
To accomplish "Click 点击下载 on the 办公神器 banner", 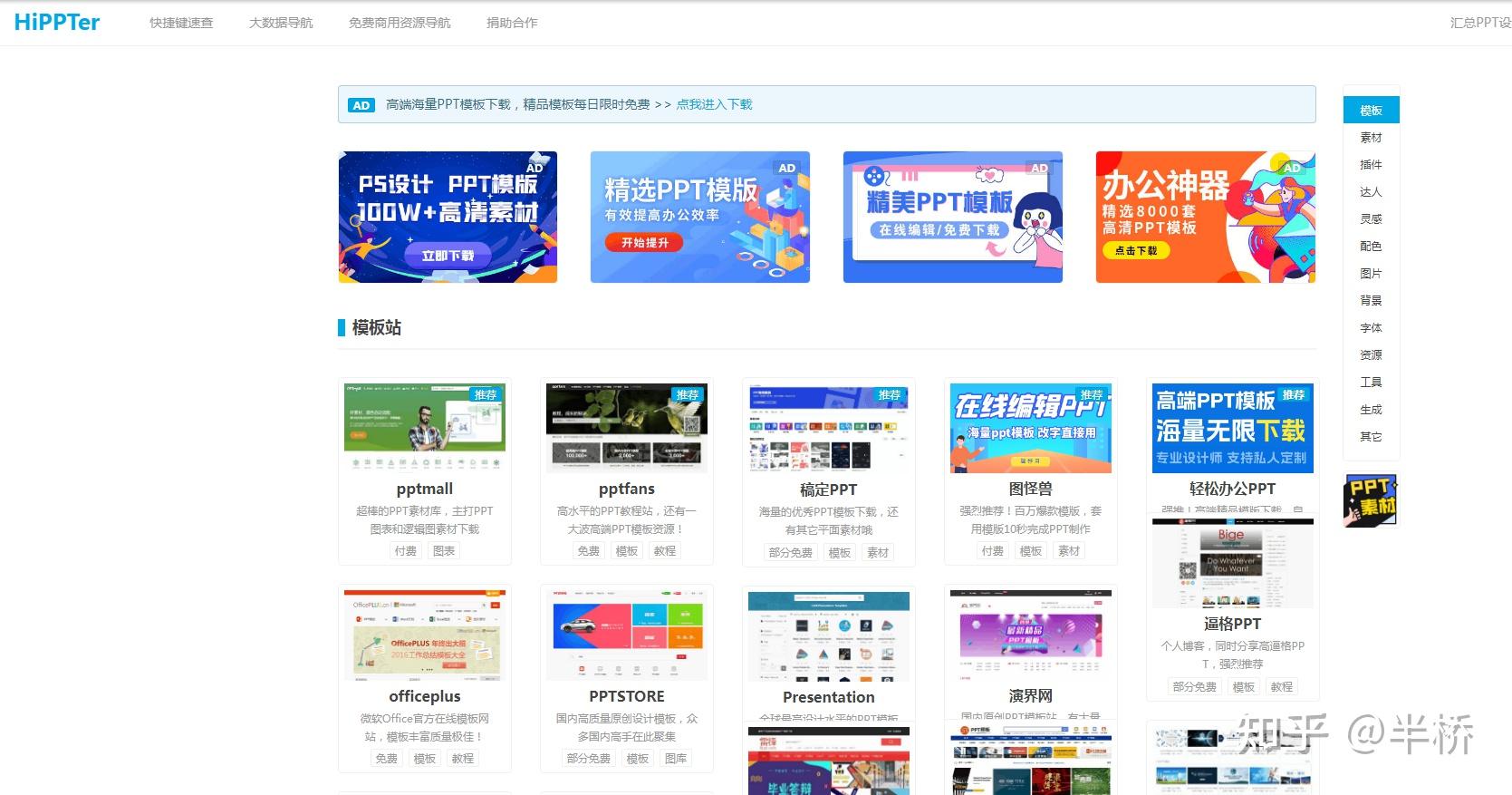I will point(1136,250).
